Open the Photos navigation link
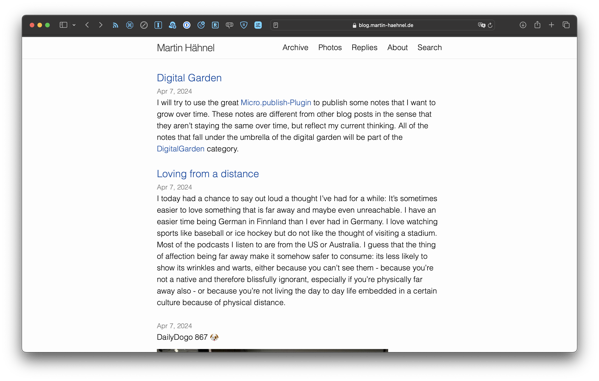599x381 pixels. (x=330, y=47)
